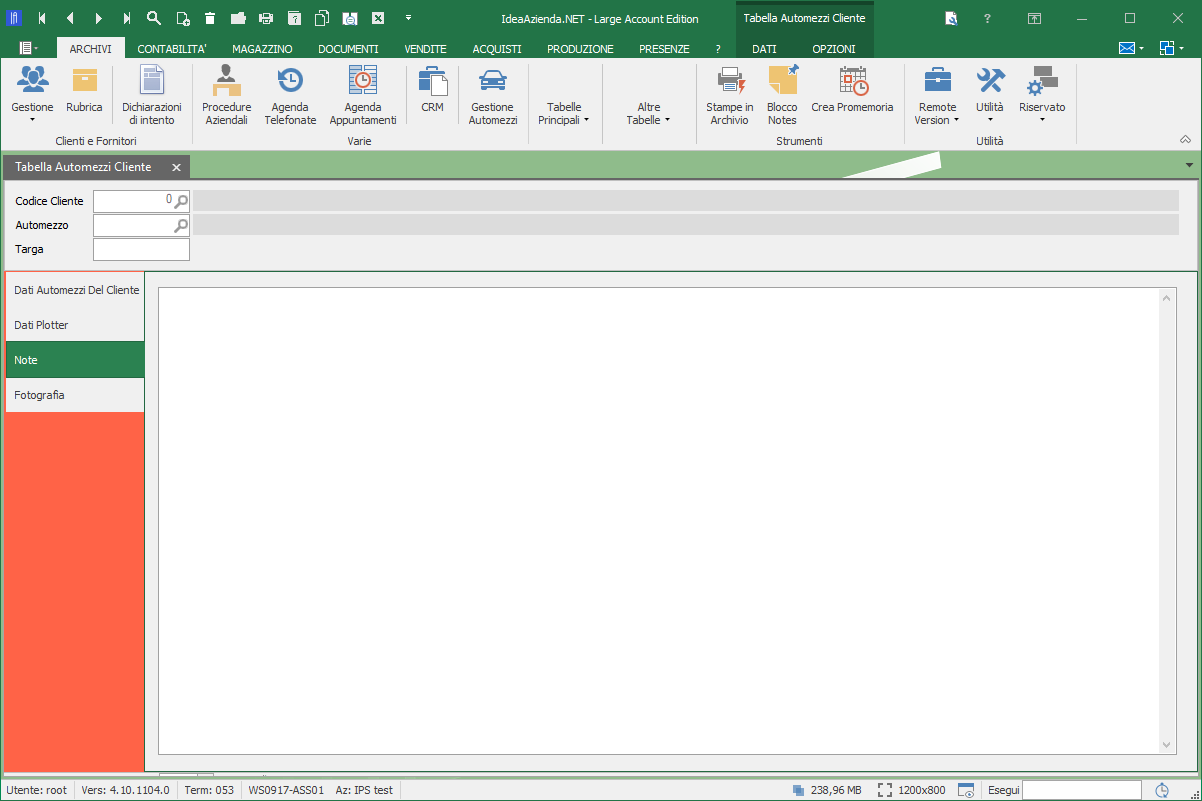Select Fotografia section
Viewport: 1202px width, 801px height.
(75, 395)
